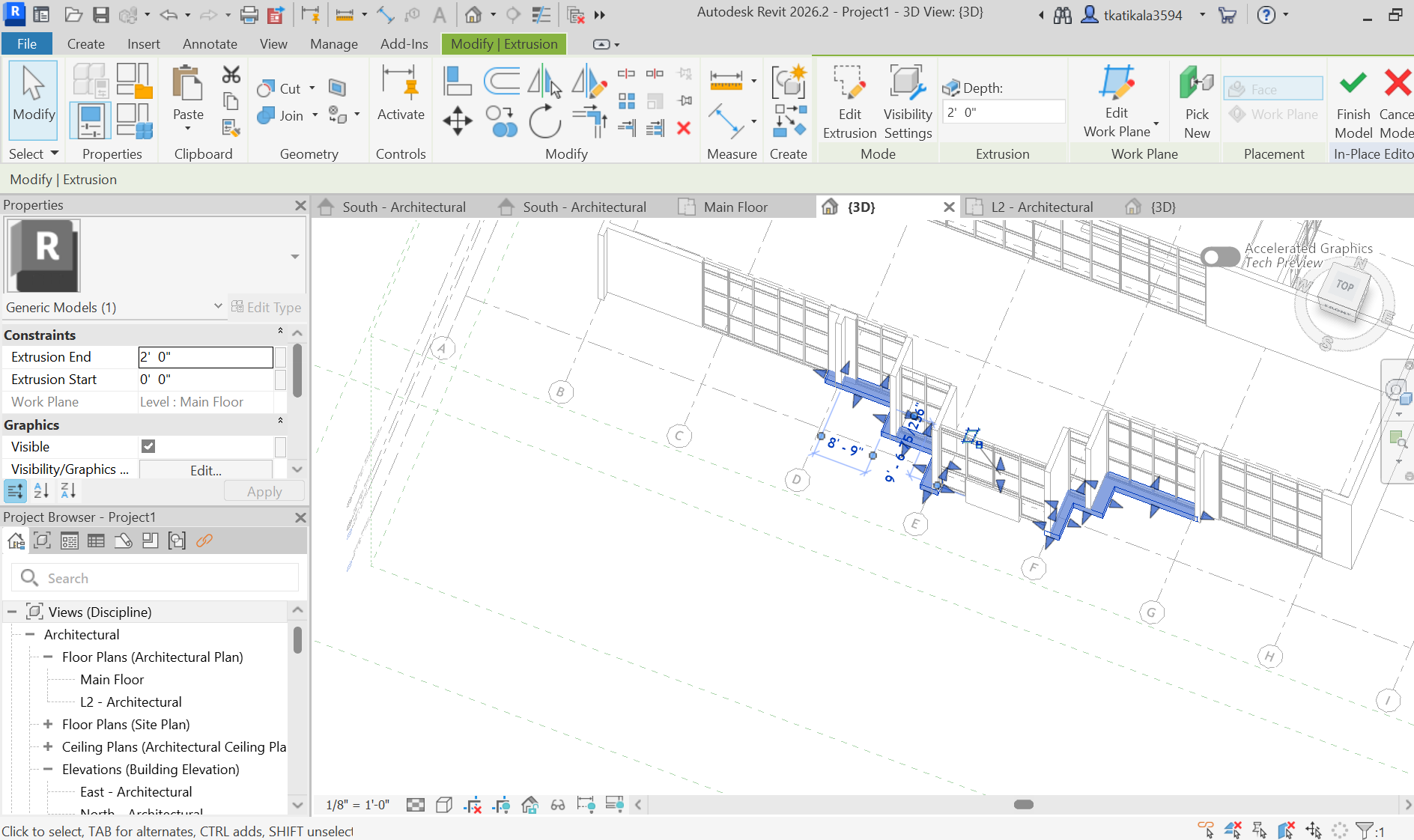Expand the Ceiling Plans node
Image resolution: width=1414 pixels, height=840 pixels.
tap(48, 747)
